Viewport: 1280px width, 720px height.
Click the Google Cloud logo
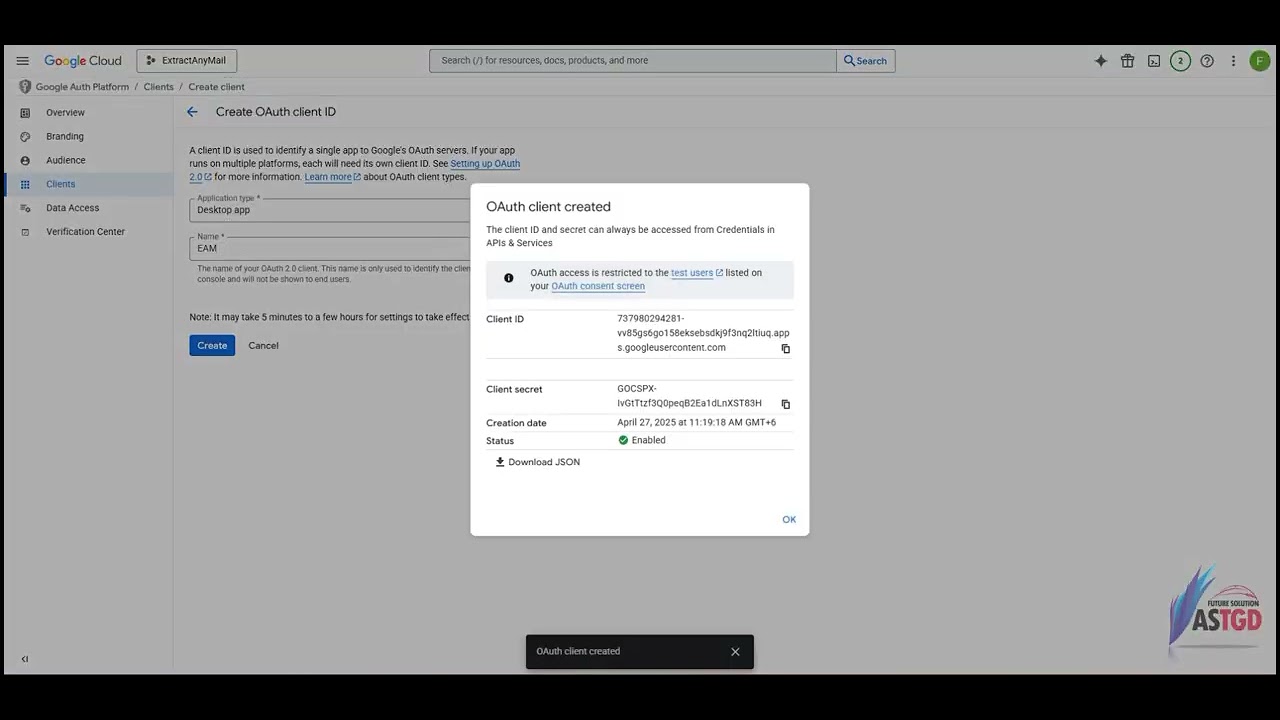[x=83, y=61]
